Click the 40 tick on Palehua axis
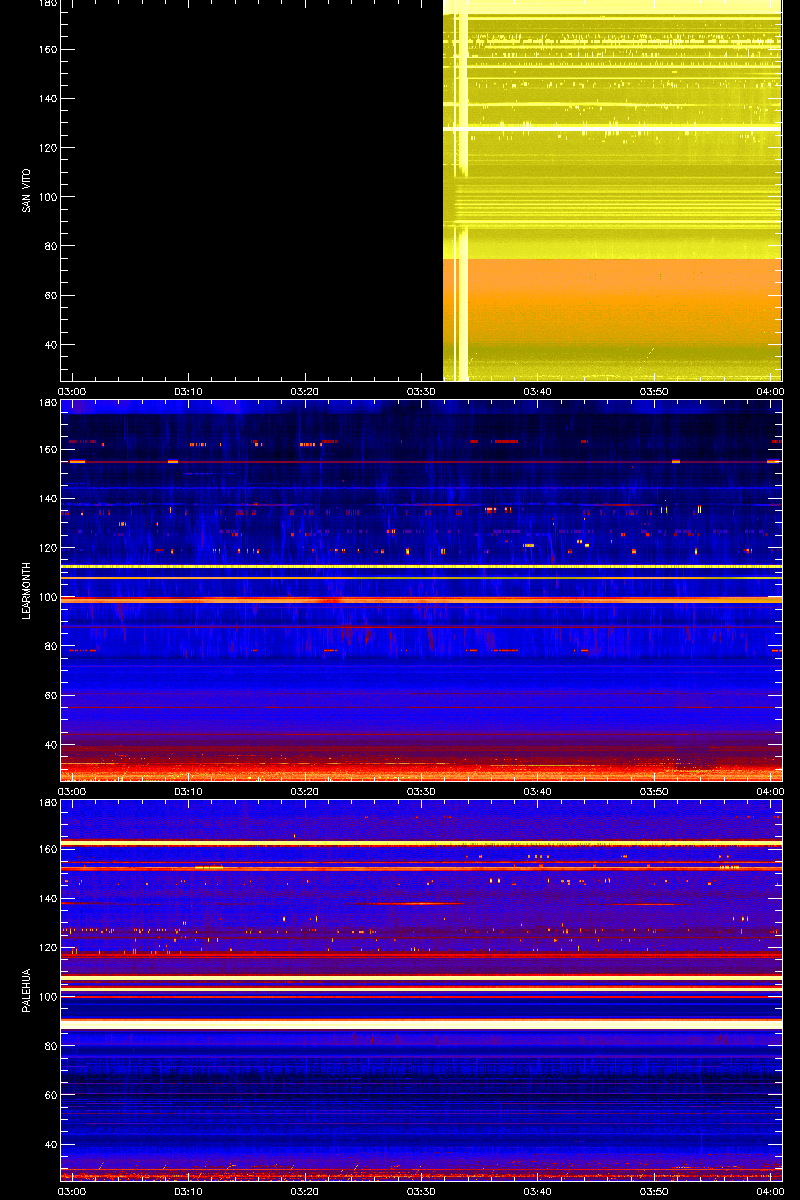Image resolution: width=800 pixels, height=1200 pixels. [50, 1145]
